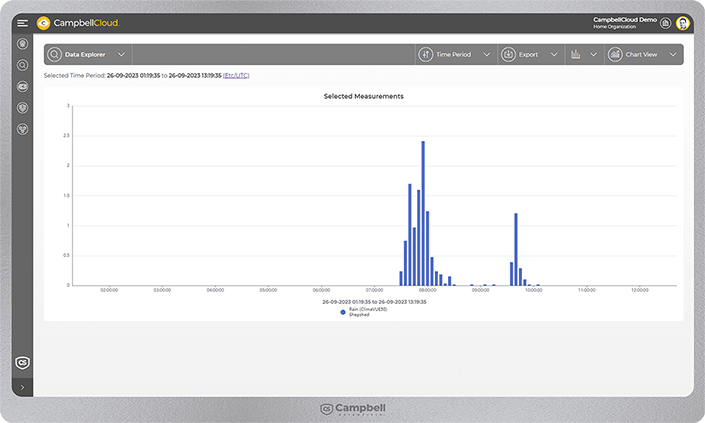705x423 pixels.
Task: Open the organization building icon
Action: click(x=665, y=23)
